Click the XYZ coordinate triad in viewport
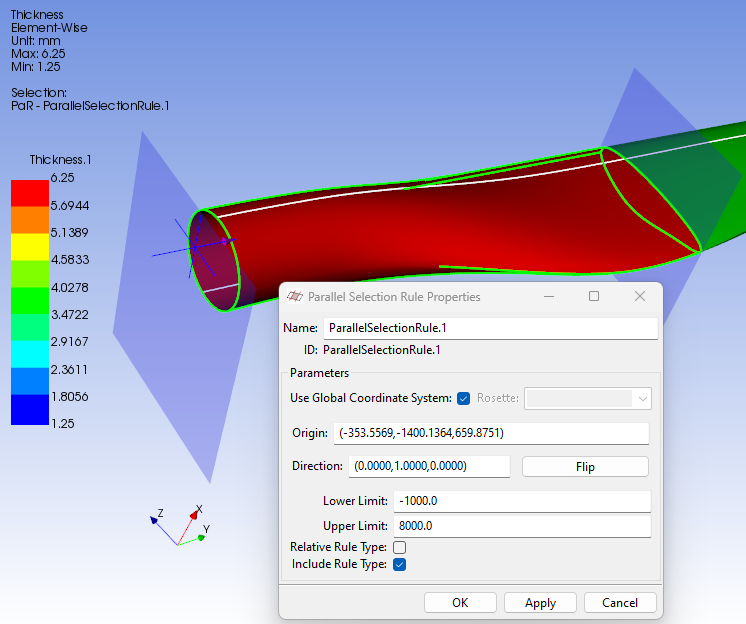The width and height of the screenshot is (746, 624). click(183, 526)
